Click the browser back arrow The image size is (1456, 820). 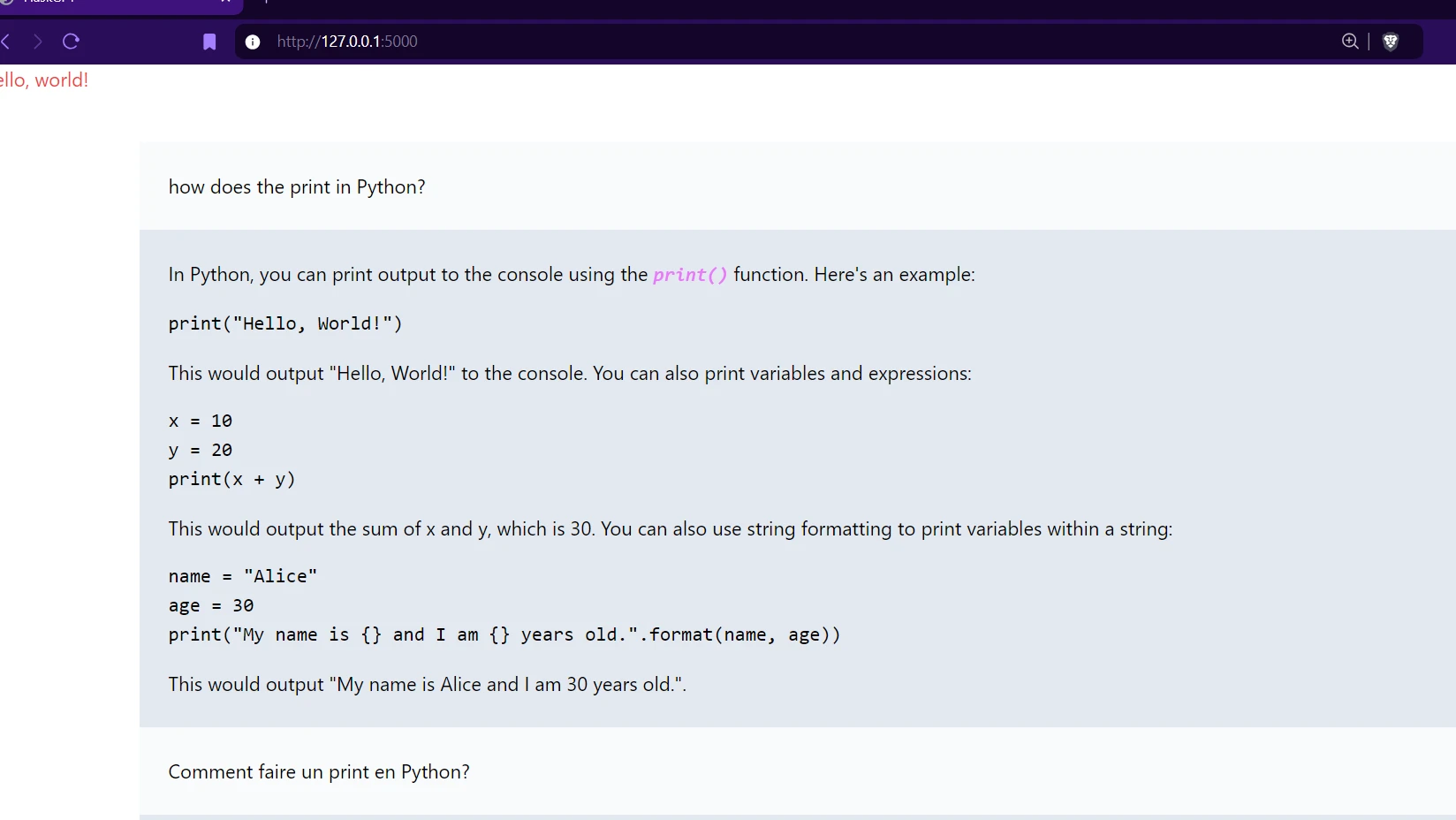coord(6,42)
